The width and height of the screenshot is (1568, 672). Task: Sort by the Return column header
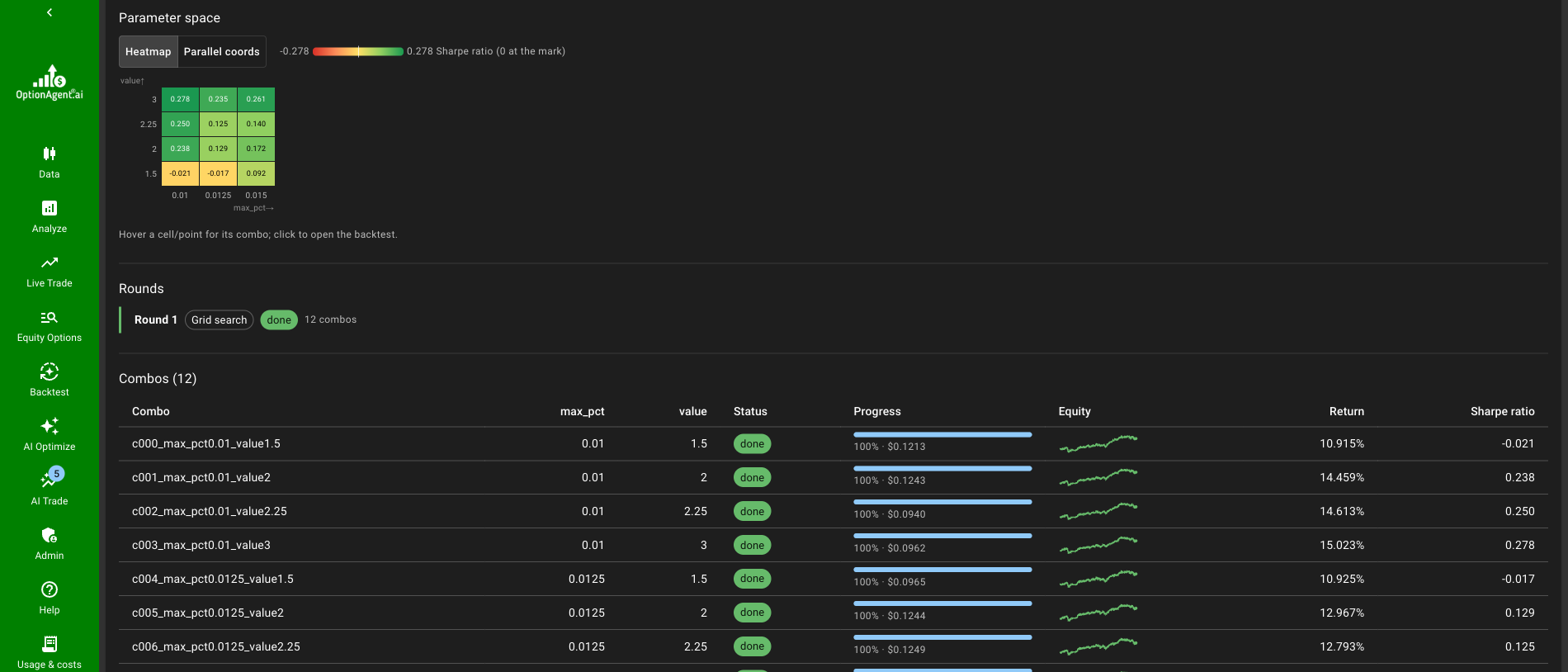coord(1346,411)
